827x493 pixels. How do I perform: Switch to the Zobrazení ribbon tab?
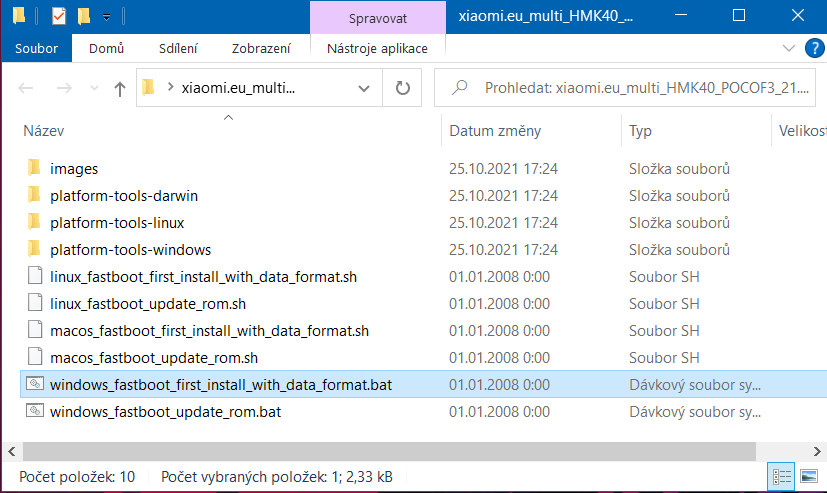tap(261, 49)
